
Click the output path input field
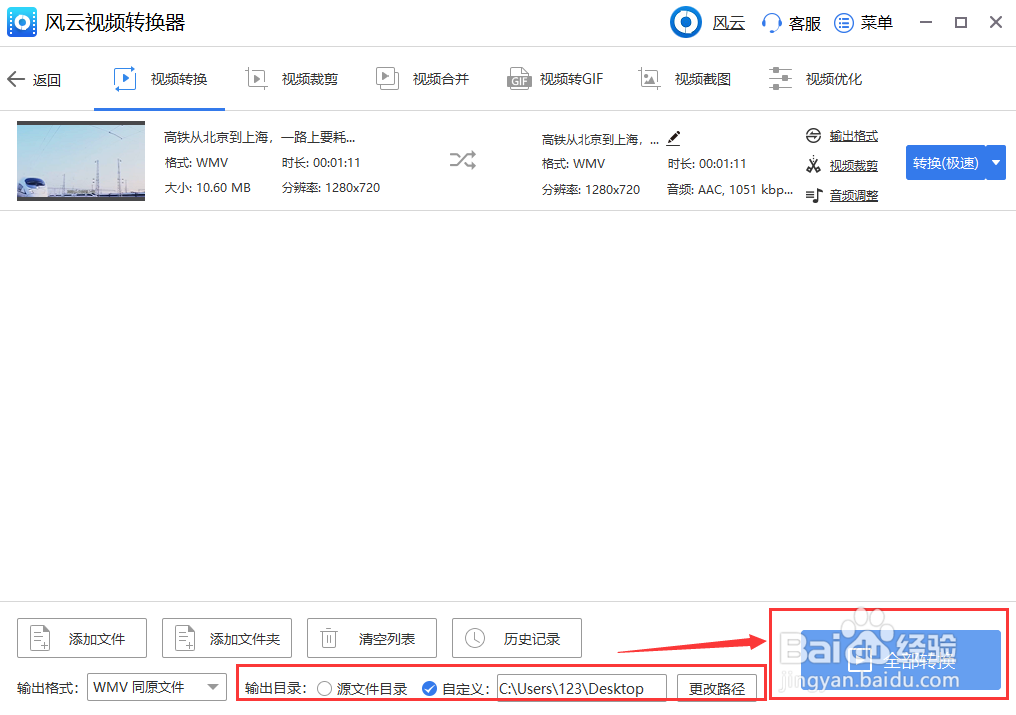[x=580, y=688]
